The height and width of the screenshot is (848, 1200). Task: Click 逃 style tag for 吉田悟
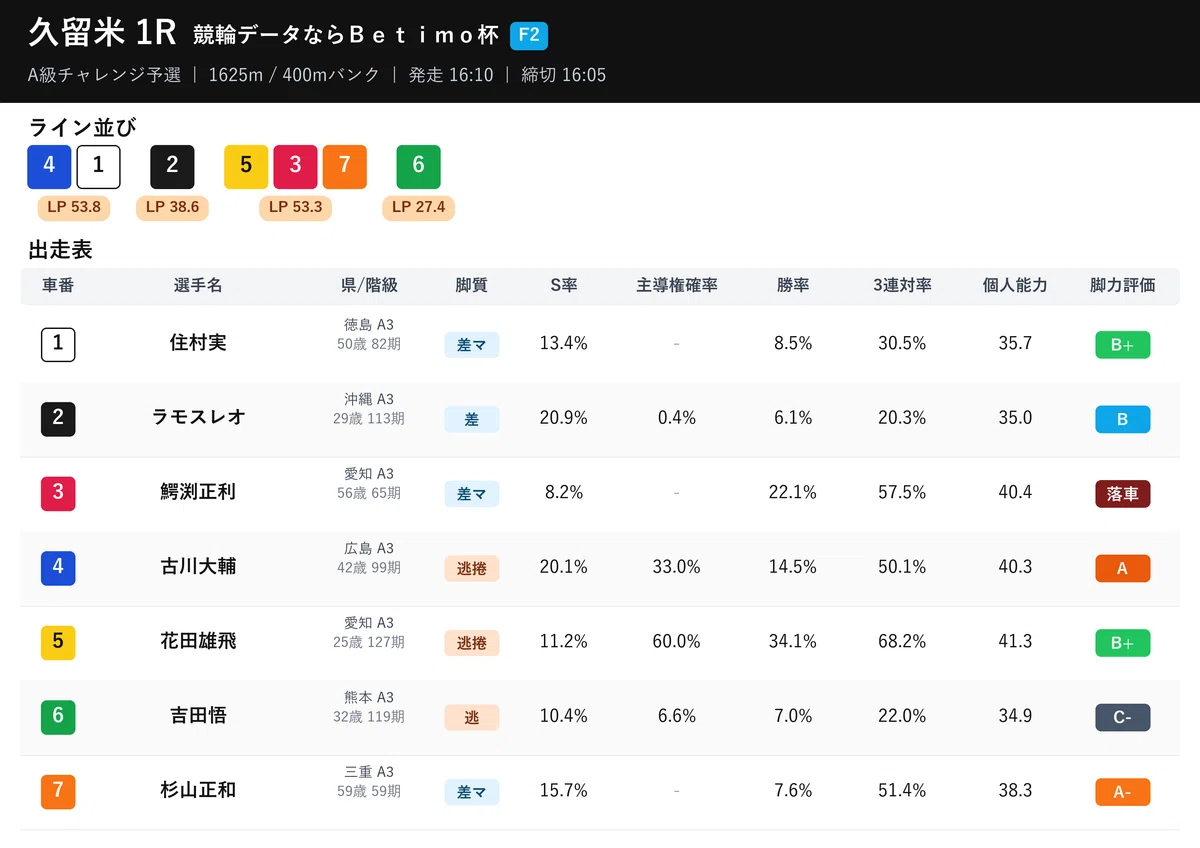click(x=472, y=717)
